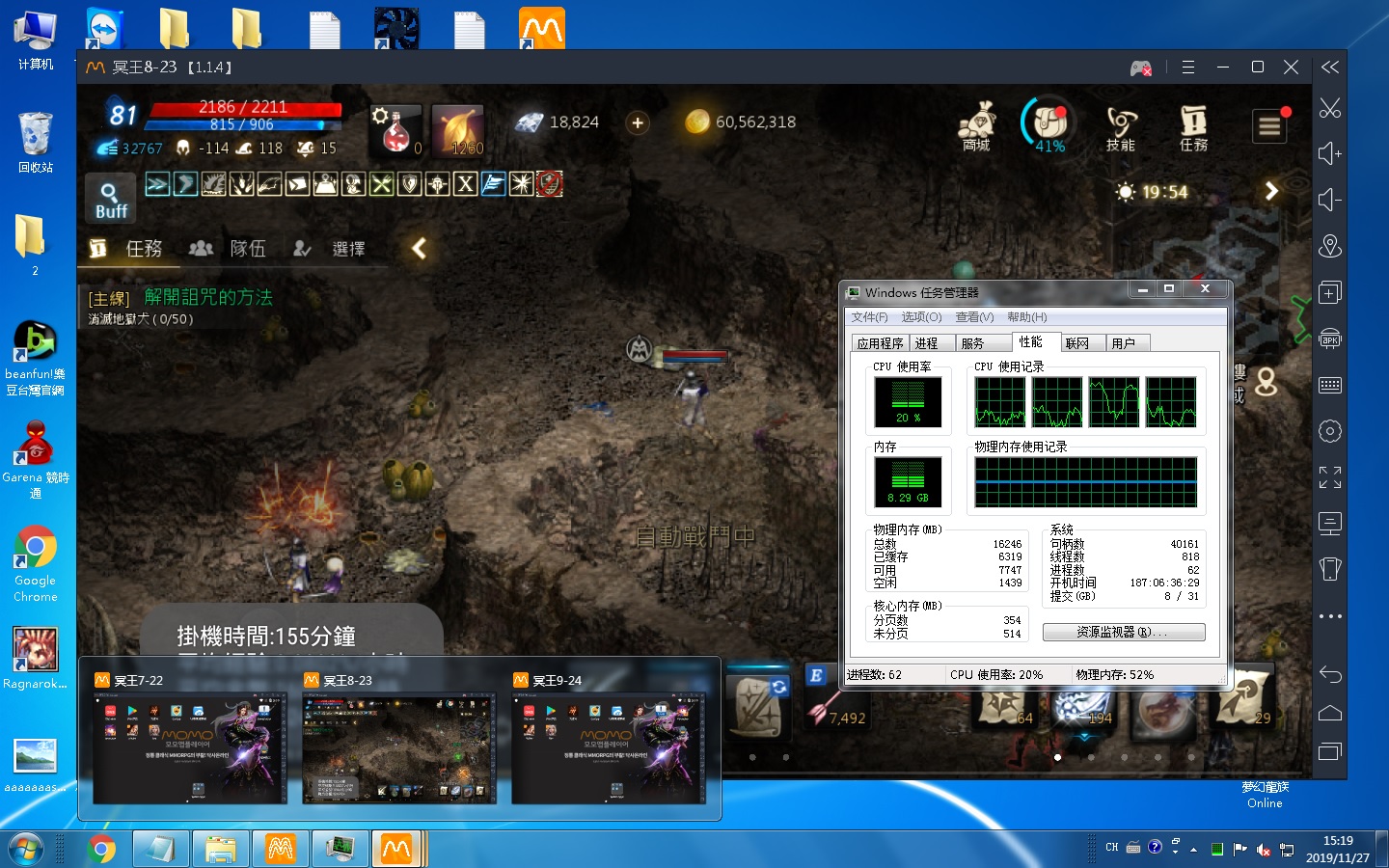Use the red health potion quick slot

point(396,130)
